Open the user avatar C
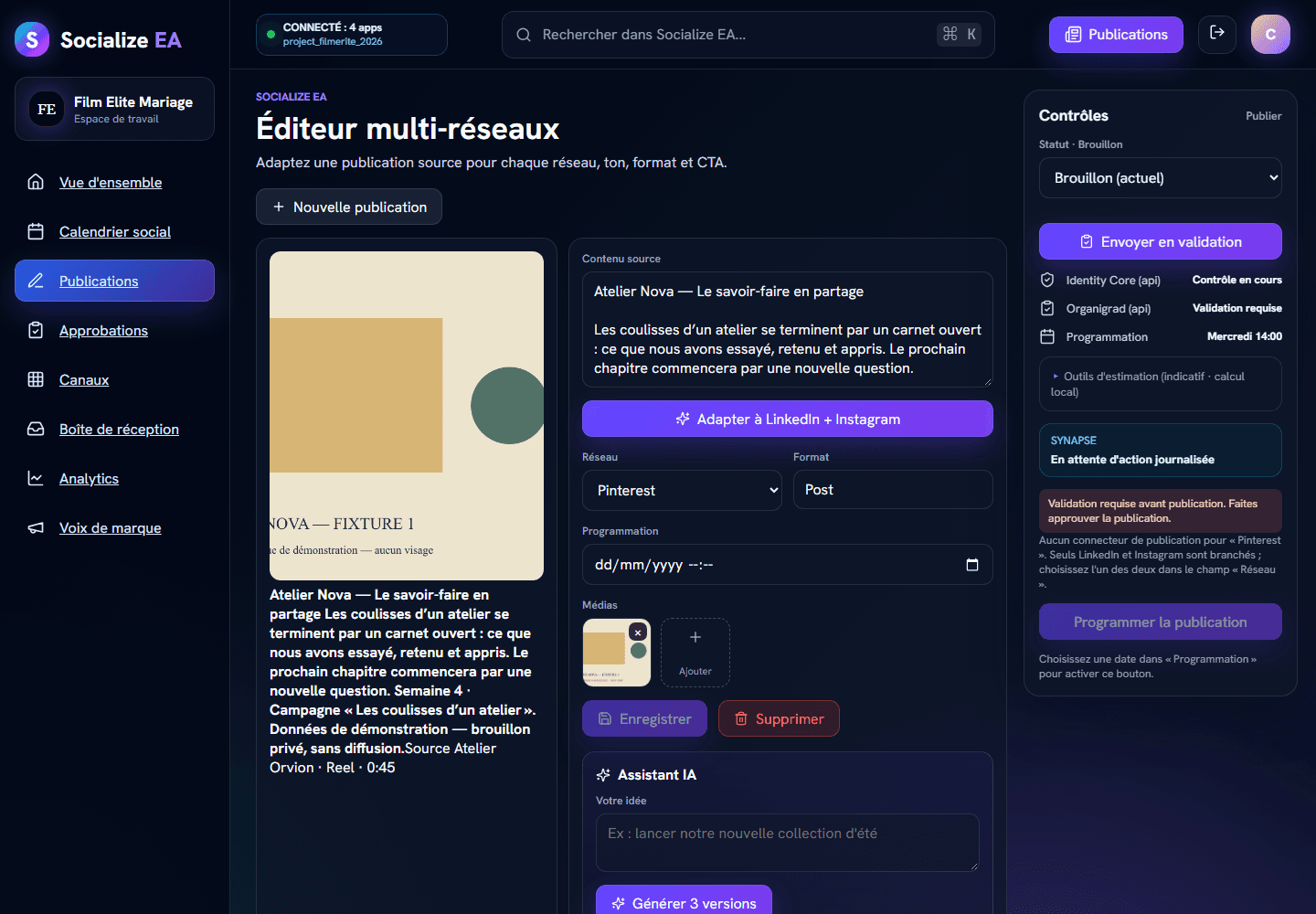Screen dimensions: 1316x914 1270,35
